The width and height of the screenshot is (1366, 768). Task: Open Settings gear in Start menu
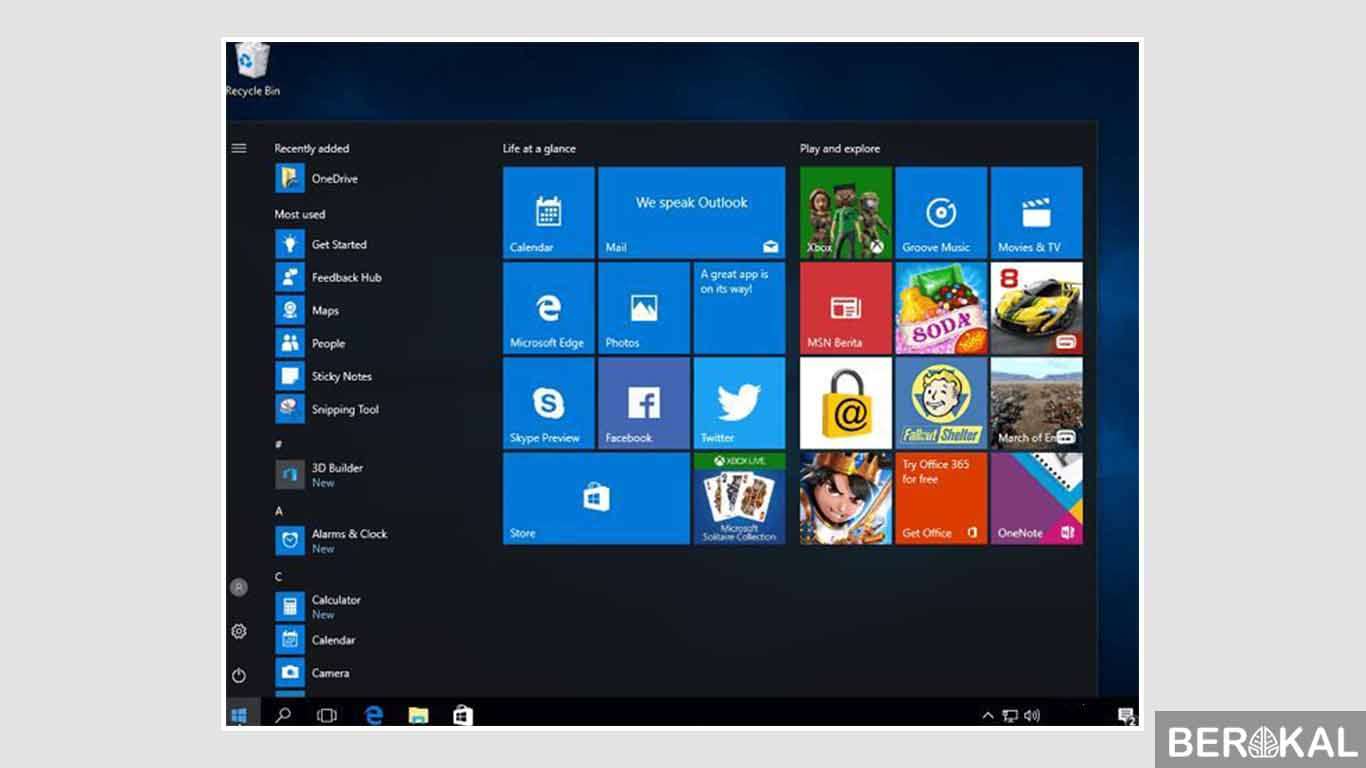point(239,631)
